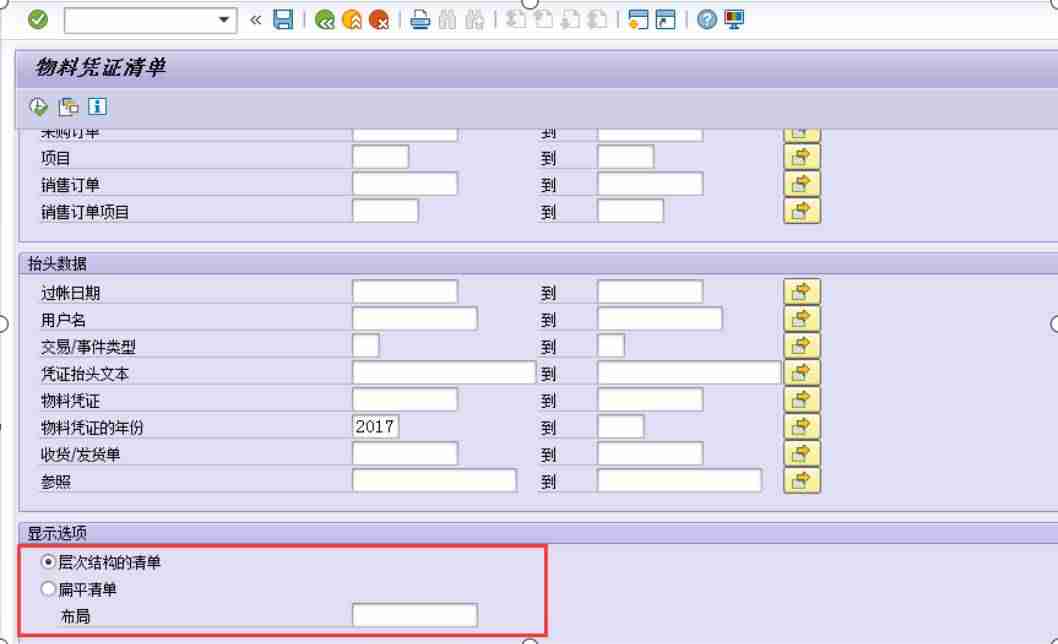The image size is (1058, 644).
Task: Click the green Back arrow icon
Action: click(325, 20)
